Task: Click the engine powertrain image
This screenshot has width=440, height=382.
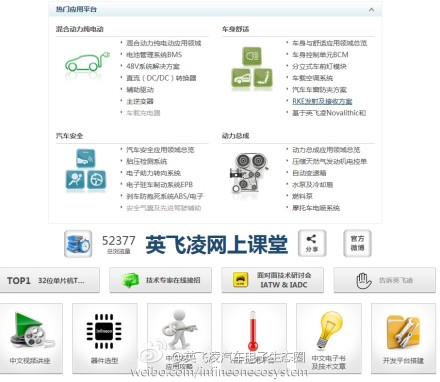Action: tap(249, 172)
